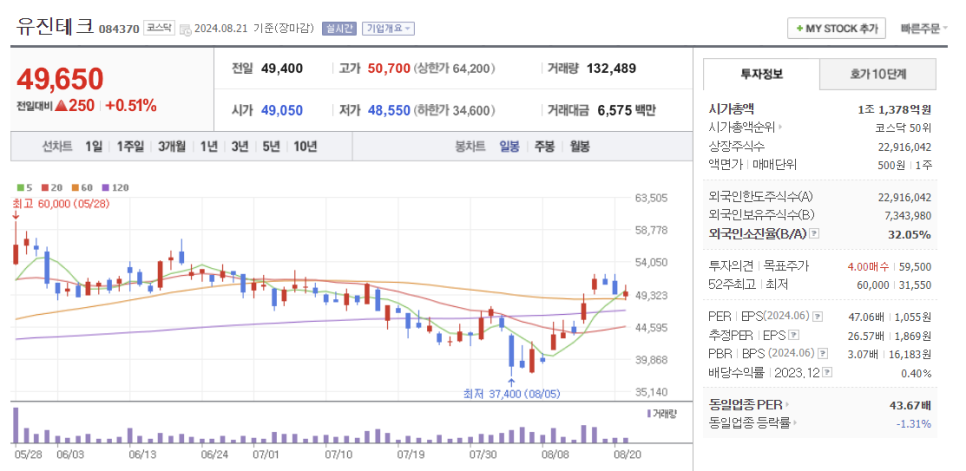Click the 저가 value 48,550
The image size is (966, 471).
pyautogui.click(x=389, y=111)
